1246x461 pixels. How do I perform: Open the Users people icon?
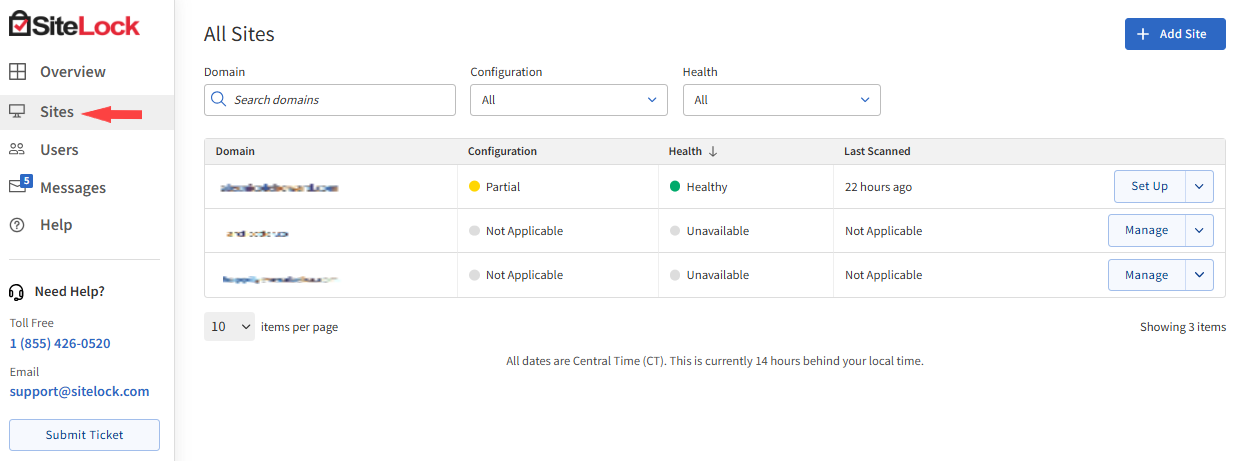coord(17,150)
